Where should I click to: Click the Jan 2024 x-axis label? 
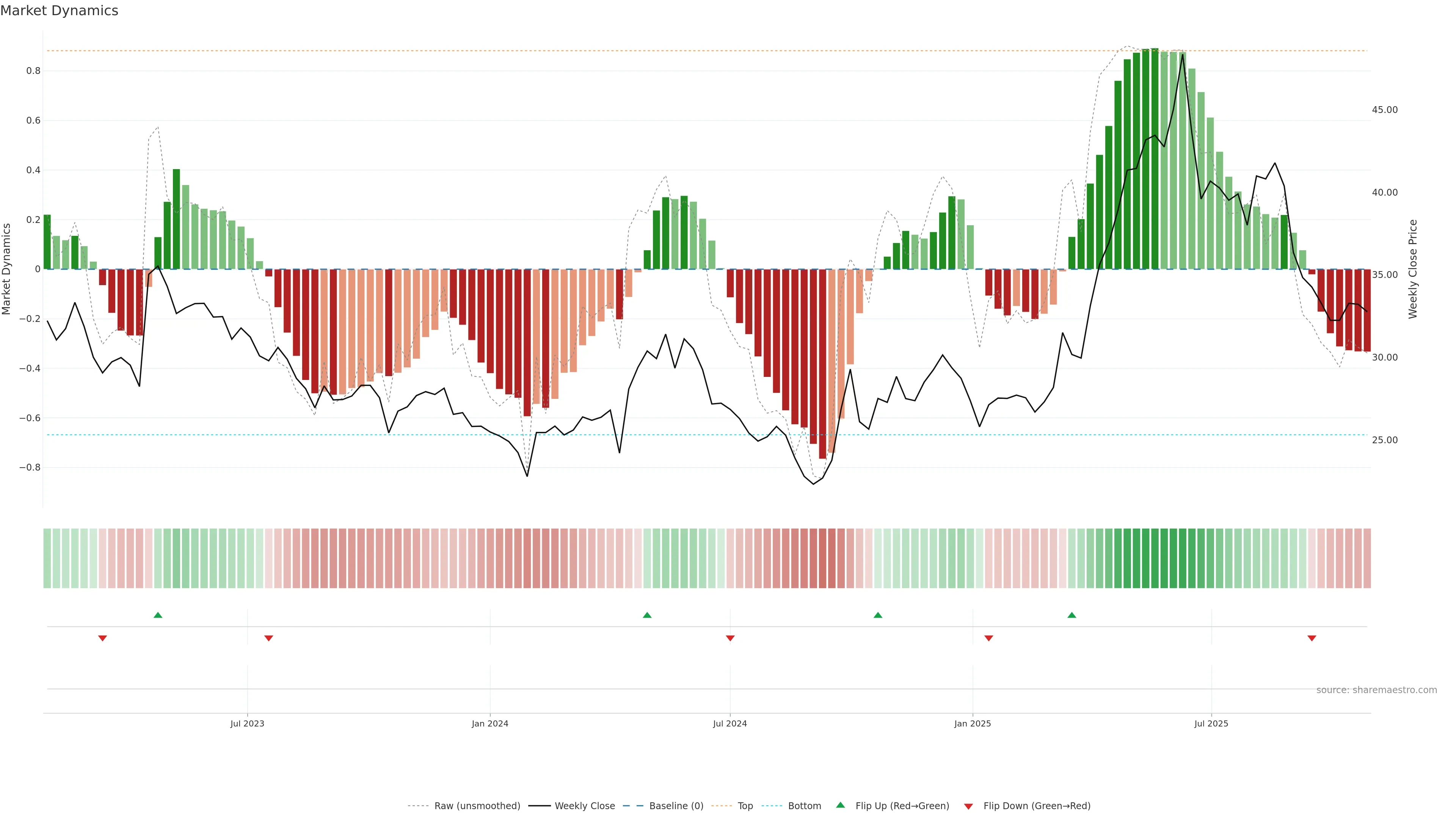pyautogui.click(x=490, y=723)
